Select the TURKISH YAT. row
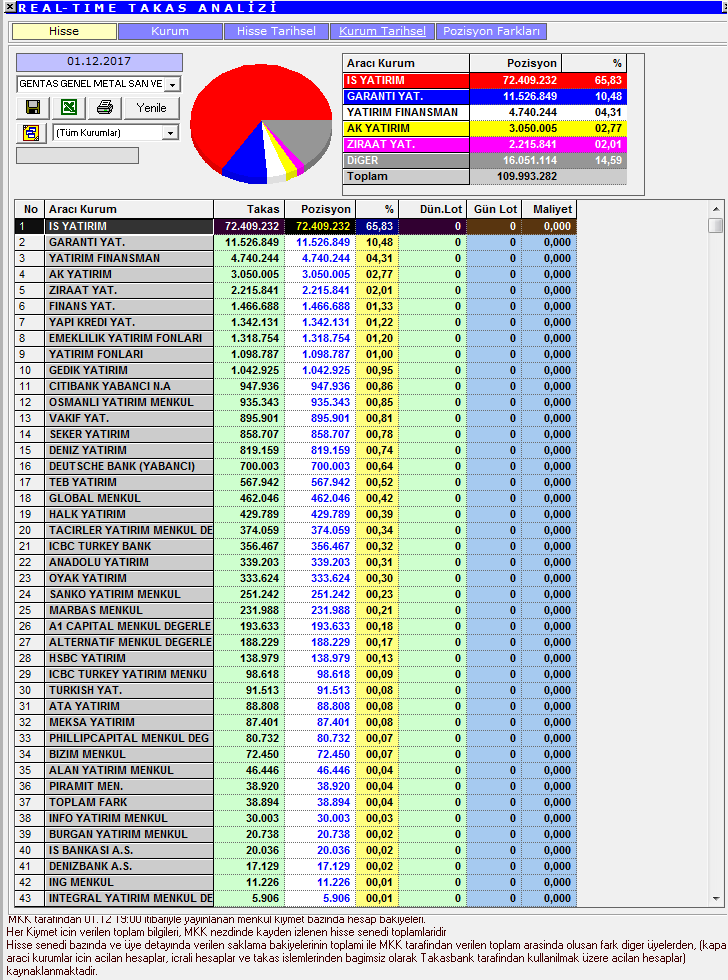This screenshot has width=728, height=980. point(295,690)
